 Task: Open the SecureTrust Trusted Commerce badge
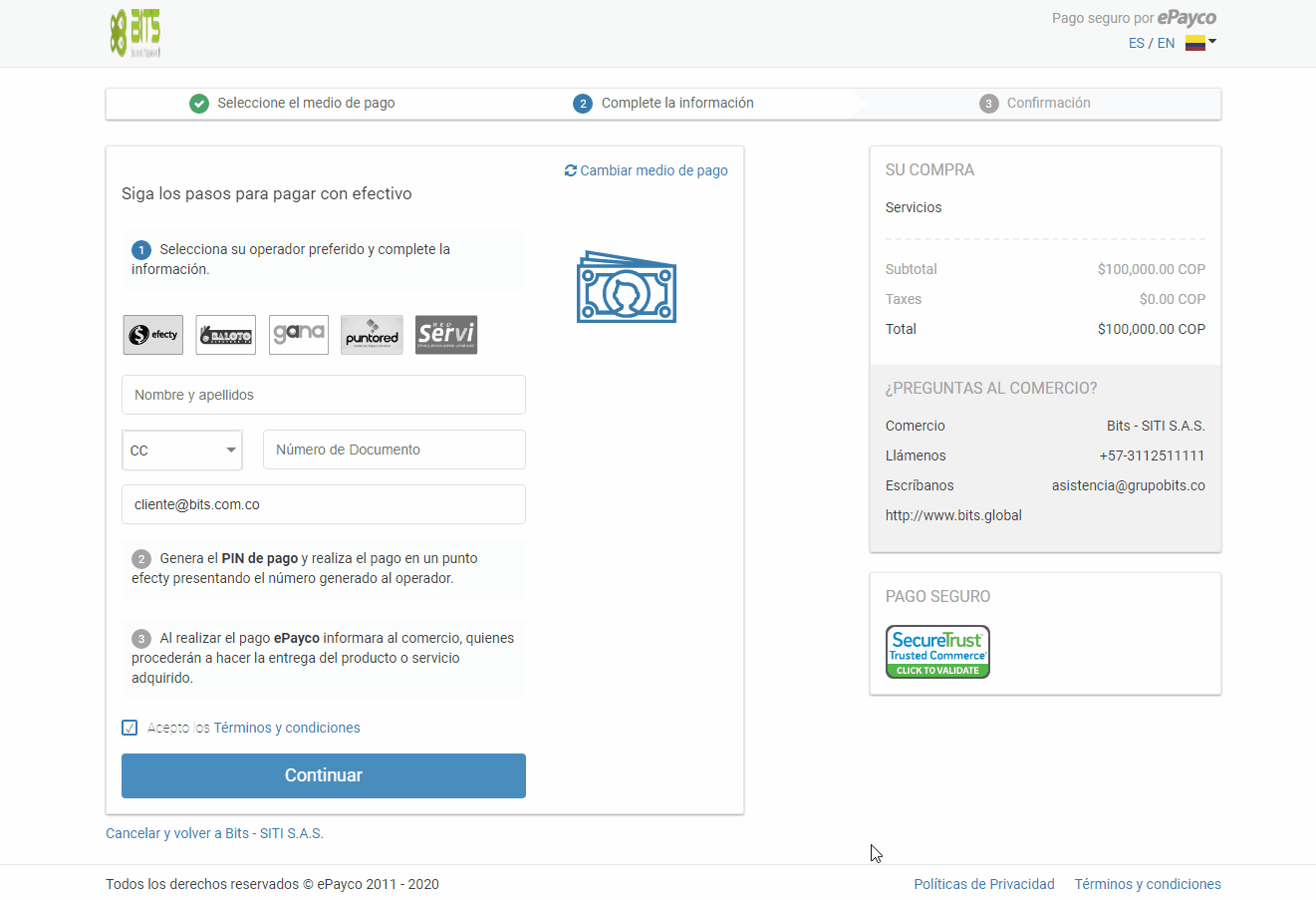pyautogui.click(x=937, y=652)
